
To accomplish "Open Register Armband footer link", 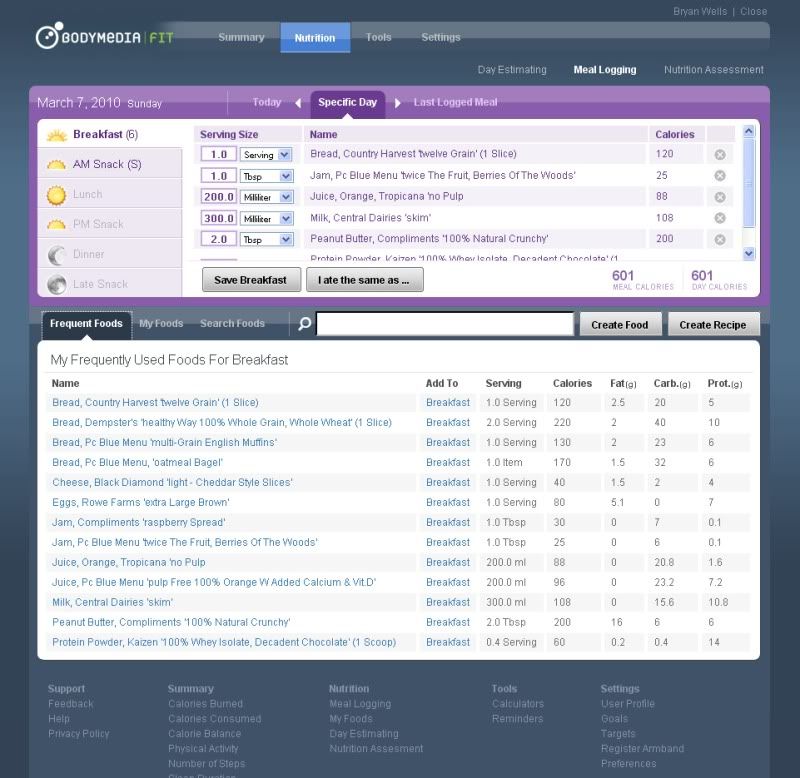I will pyautogui.click(x=642, y=749).
